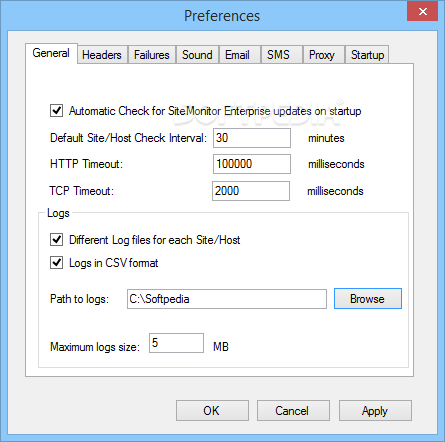Open the Failures tab
The image size is (445, 442).
(x=152, y=55)
